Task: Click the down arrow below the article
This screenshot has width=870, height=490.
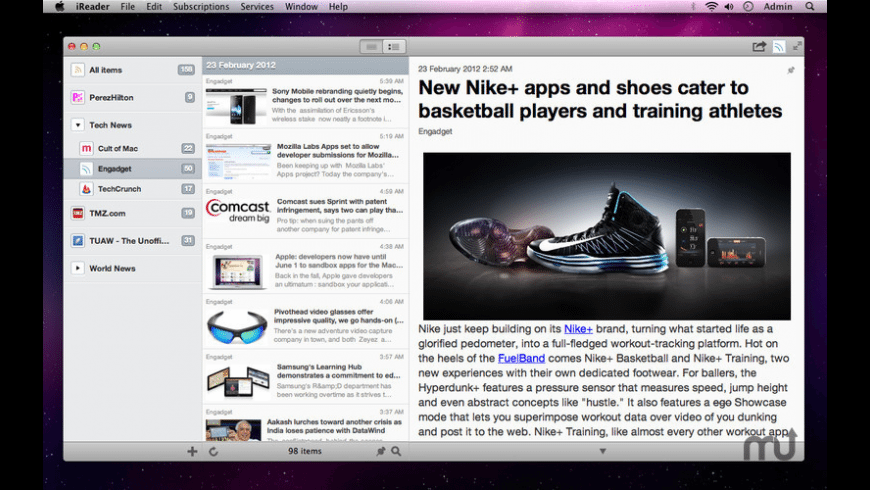Action: coord(602,451)
